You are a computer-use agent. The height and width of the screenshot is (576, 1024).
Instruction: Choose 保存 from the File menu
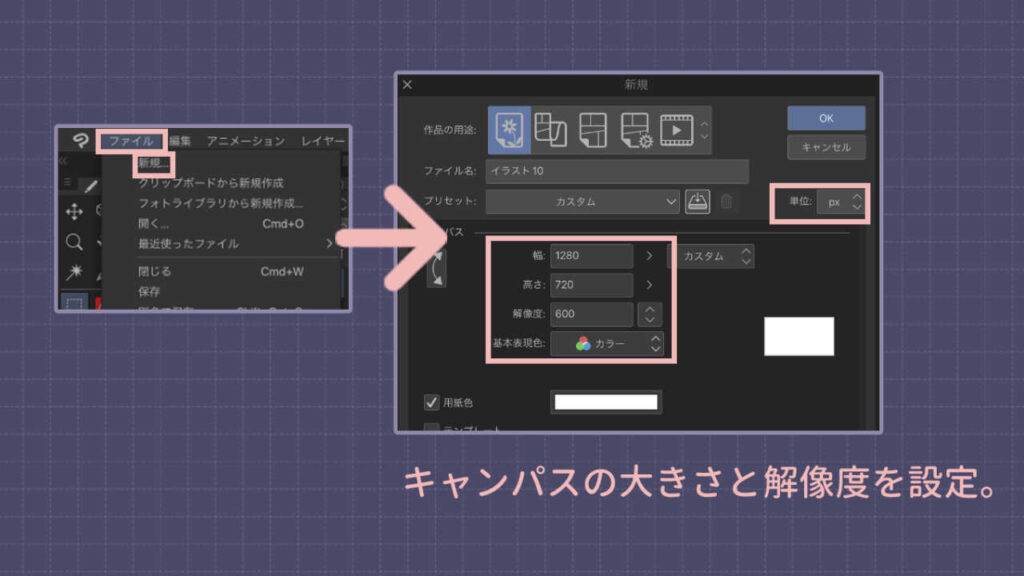point(150,291)
